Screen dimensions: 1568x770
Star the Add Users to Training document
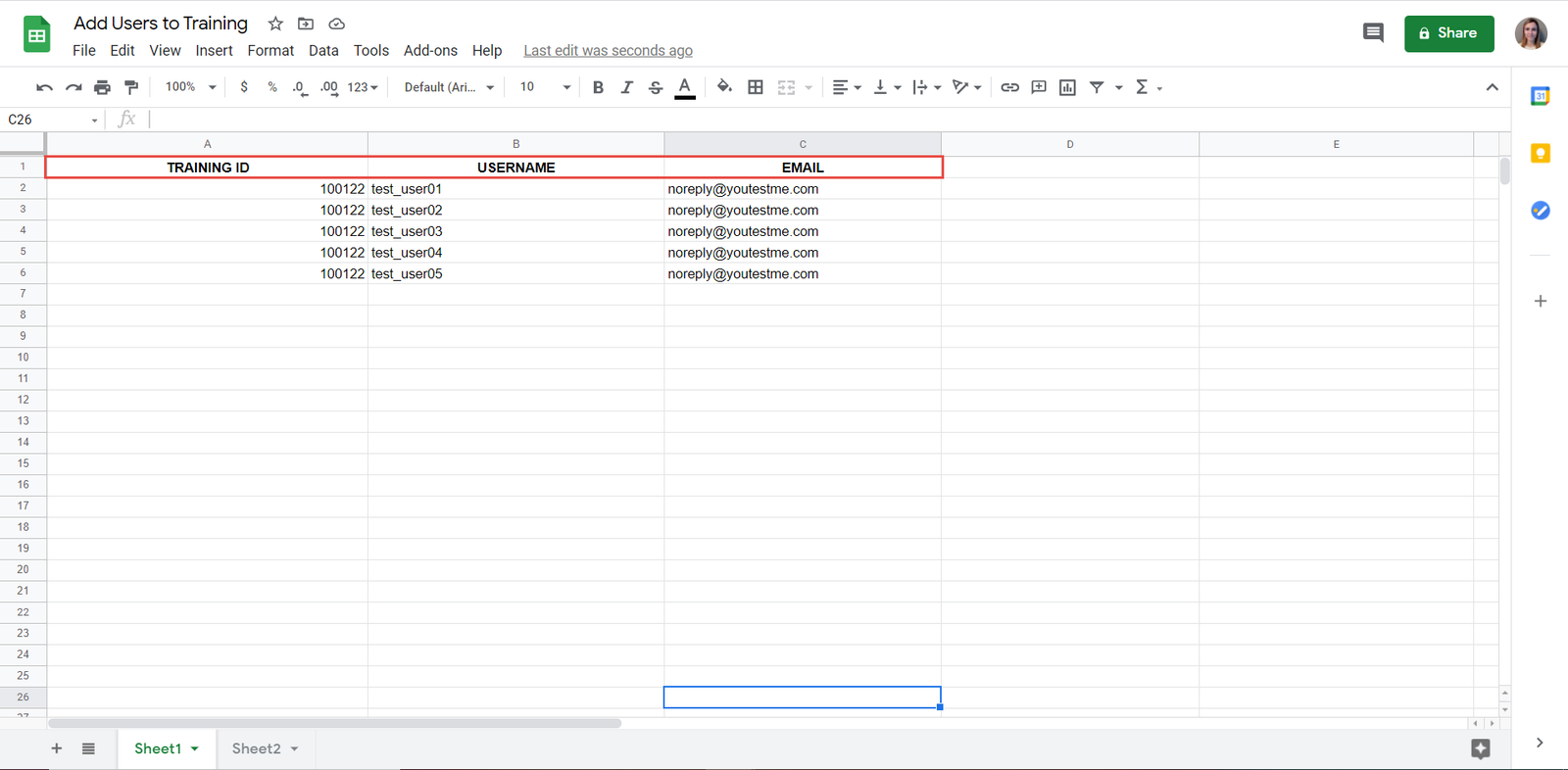(x=275, y=24)
